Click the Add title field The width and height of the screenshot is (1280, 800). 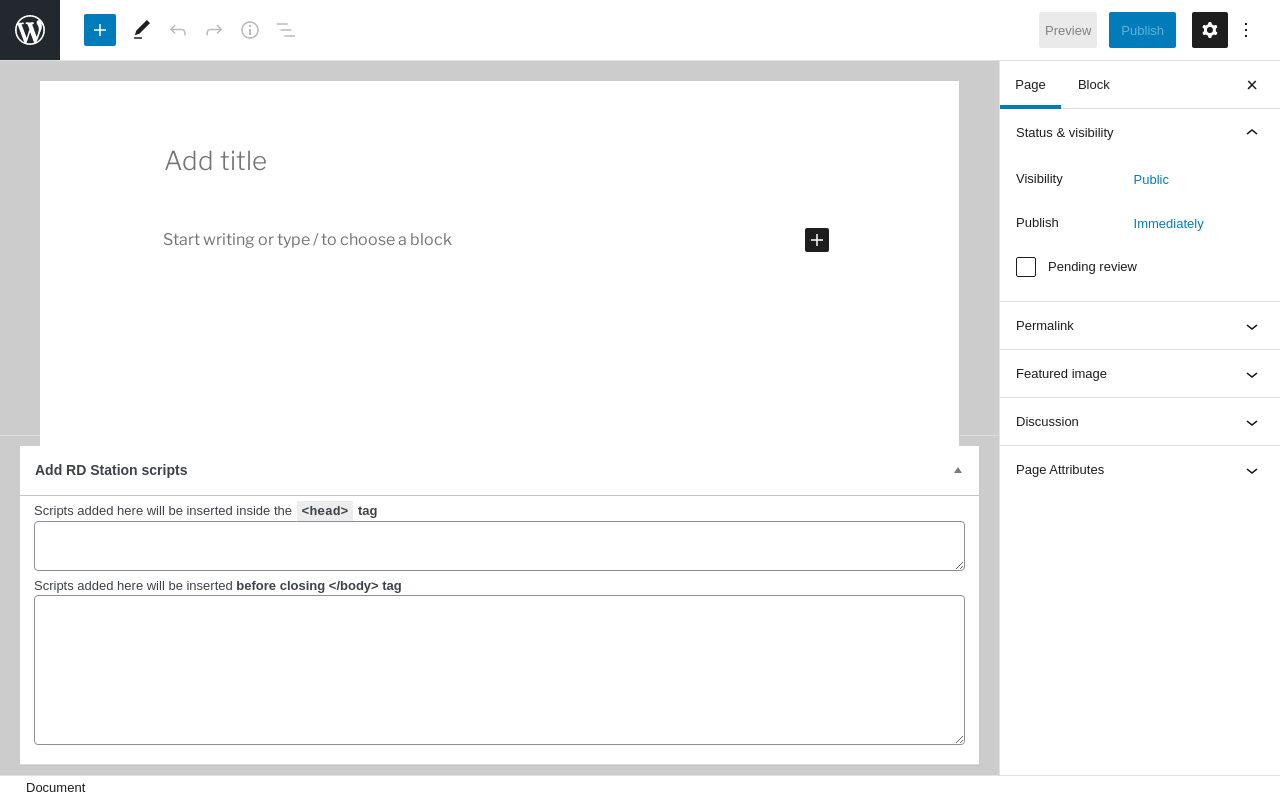[x=499, y=161]
